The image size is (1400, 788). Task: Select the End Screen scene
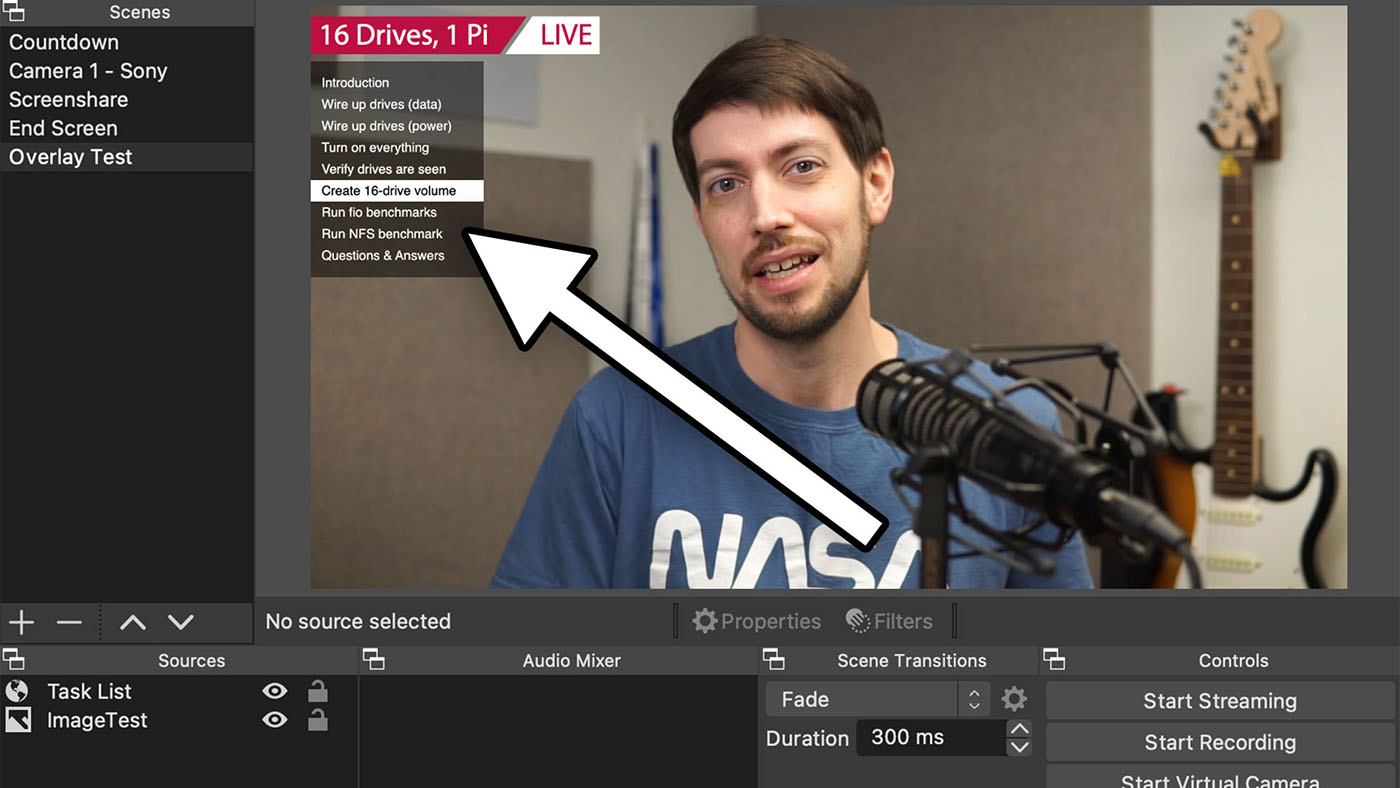point(127,128)
